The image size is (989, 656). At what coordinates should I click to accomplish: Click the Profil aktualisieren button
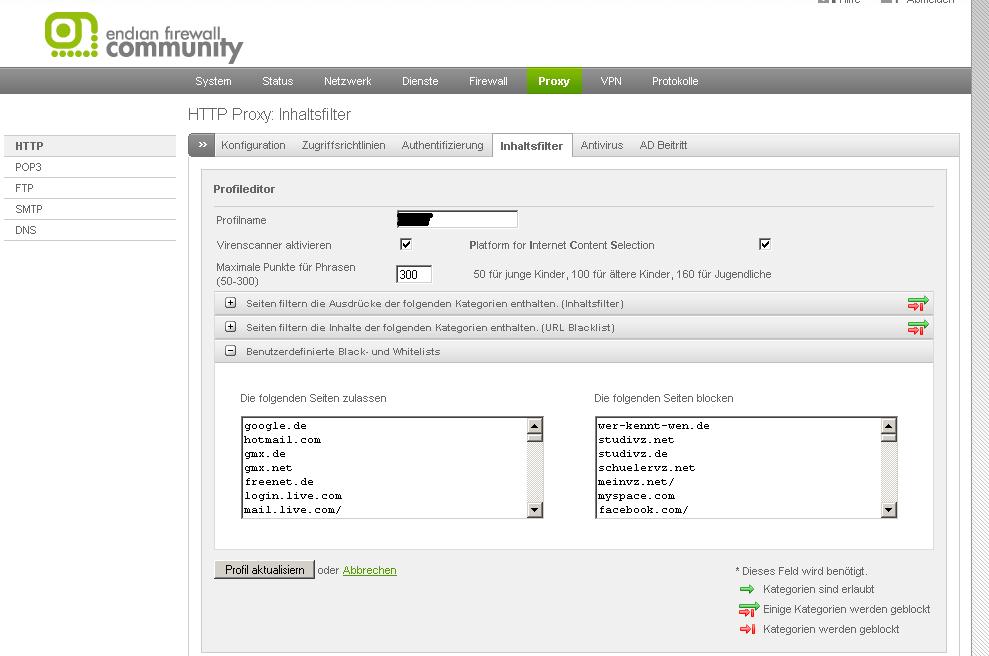pyautogui.click(x=264, y=570)
